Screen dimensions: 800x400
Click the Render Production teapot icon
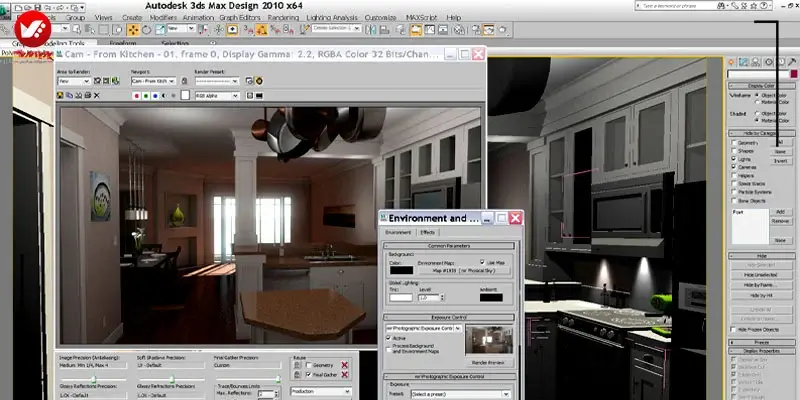pyautogui.click(x=503, y=29)
